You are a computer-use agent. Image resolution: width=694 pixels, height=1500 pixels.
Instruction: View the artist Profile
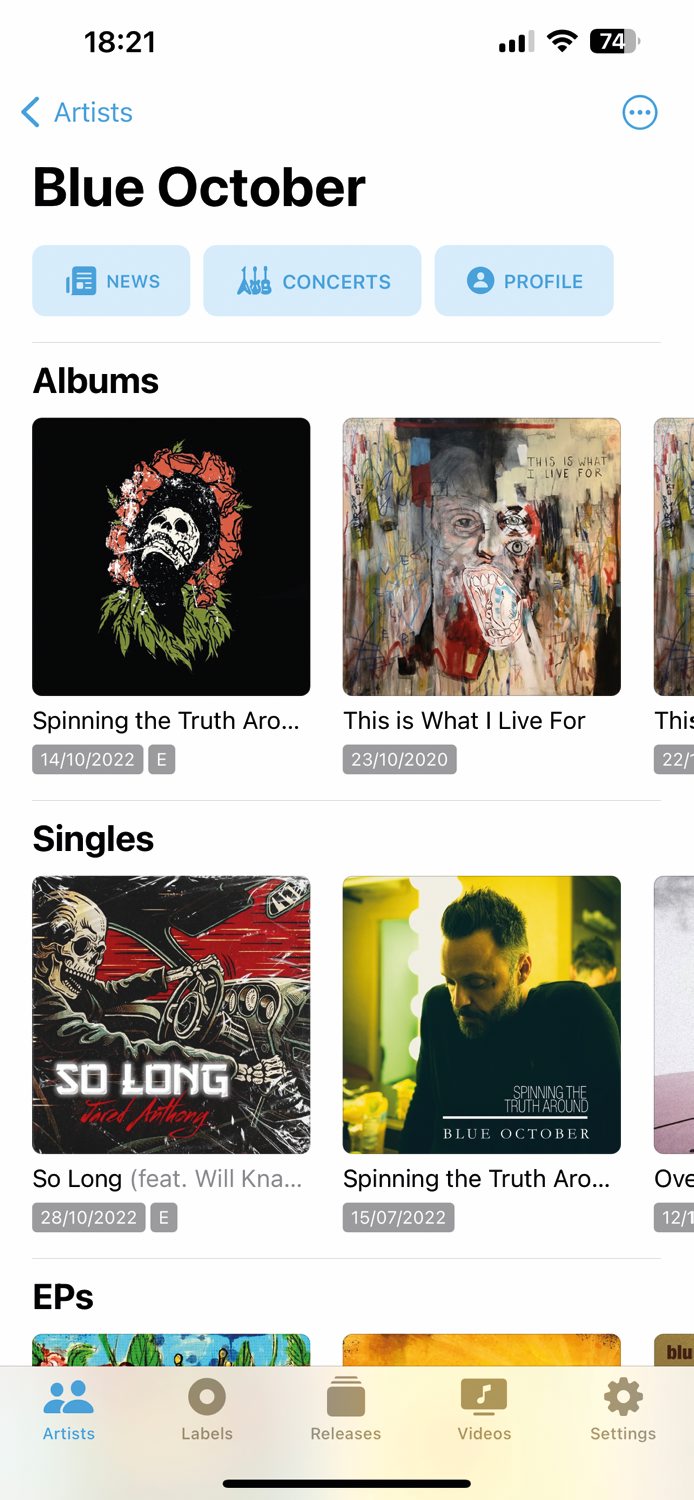(524, 281)
